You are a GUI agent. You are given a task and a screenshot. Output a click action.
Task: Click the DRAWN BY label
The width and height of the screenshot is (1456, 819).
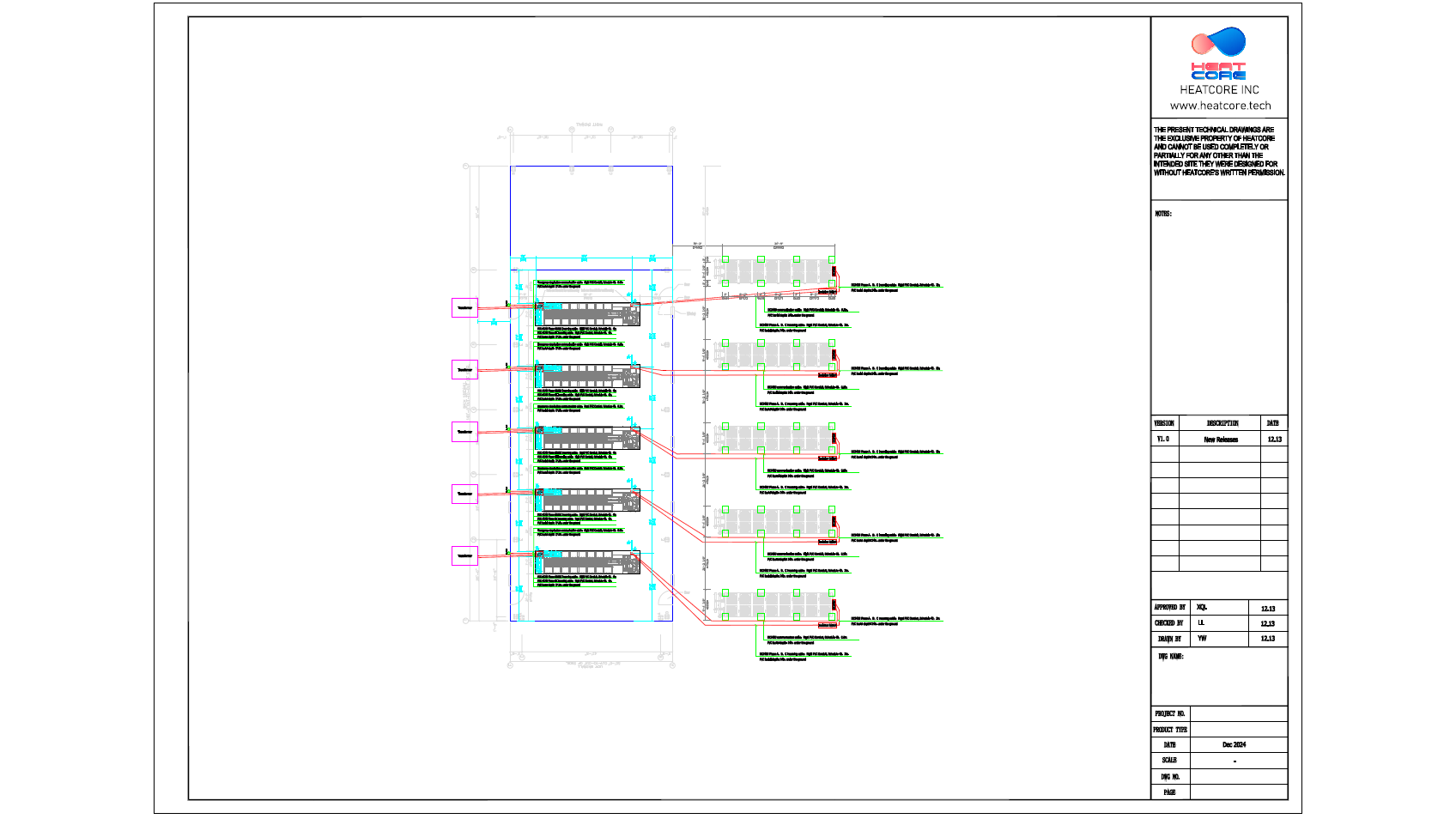pos(1169,639)
